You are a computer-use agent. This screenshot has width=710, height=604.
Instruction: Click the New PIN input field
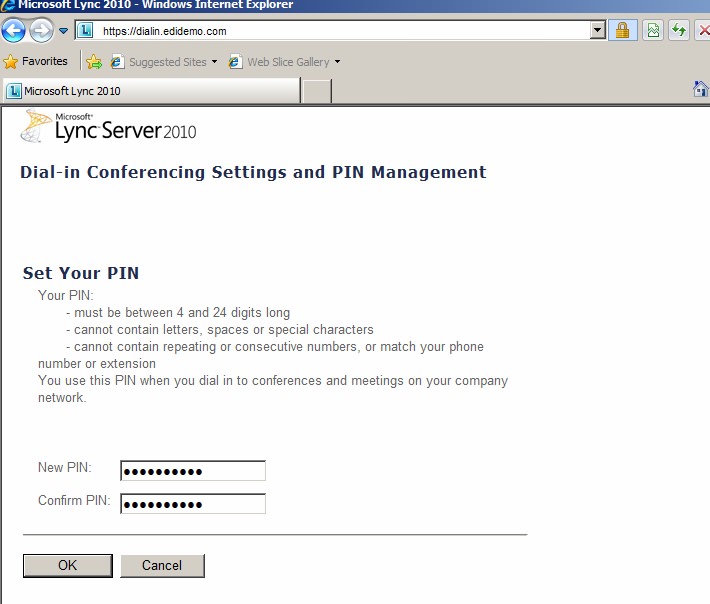coord(193,471)
